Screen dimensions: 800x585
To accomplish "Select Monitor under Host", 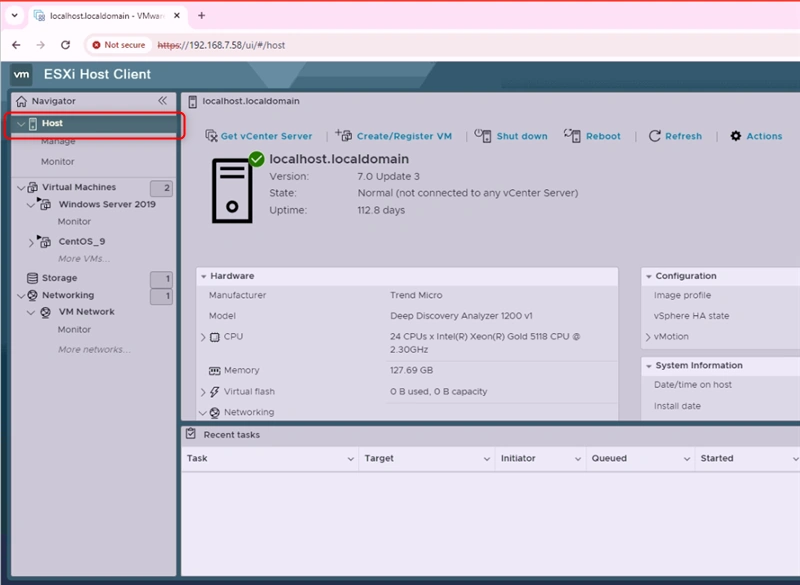I will click(x=58, y=162).
